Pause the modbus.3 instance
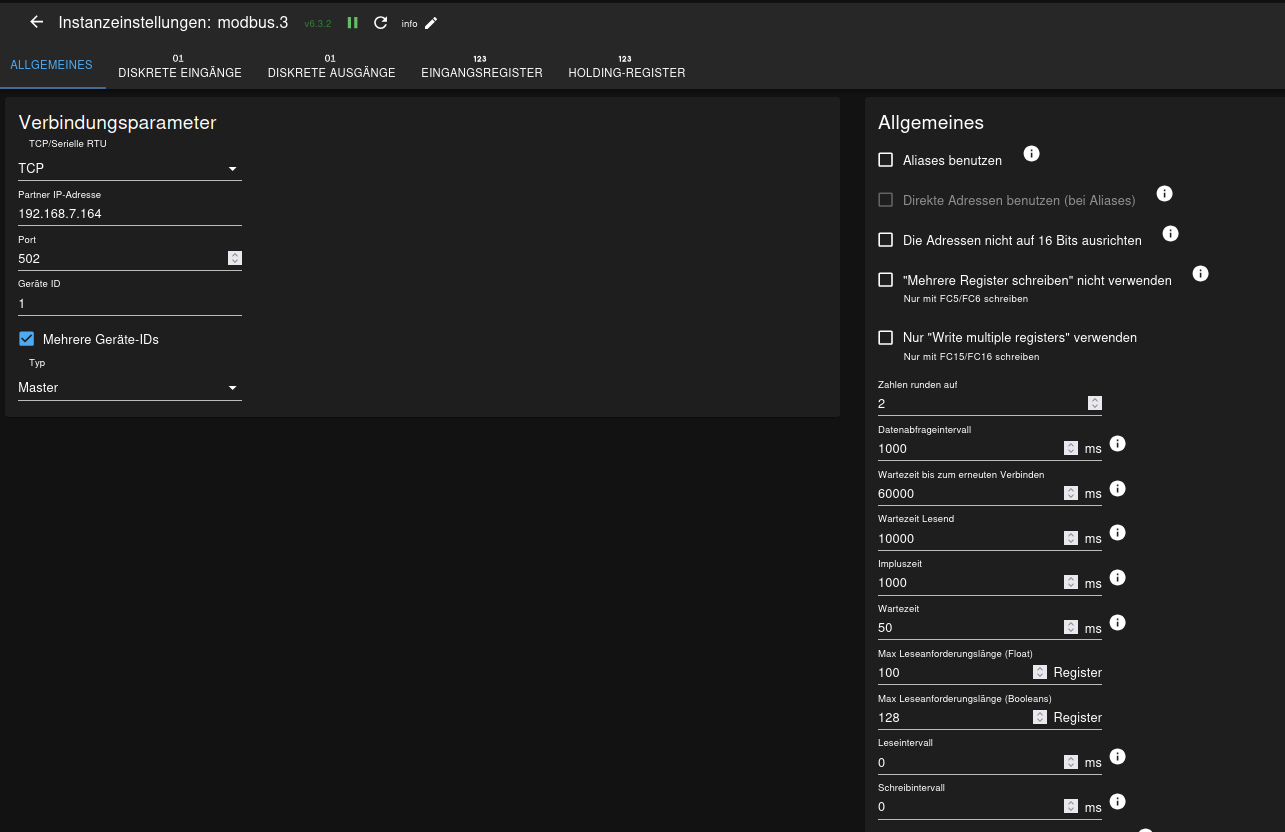Screen dimensions: 1285x832 coord(352,22)
